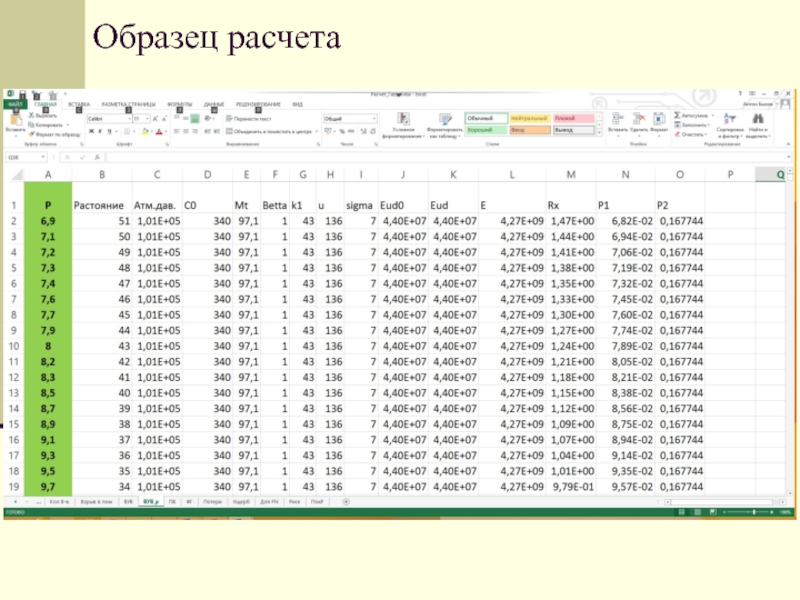
Task: Click the decrease indent icon
Action: tap(208, 132)
